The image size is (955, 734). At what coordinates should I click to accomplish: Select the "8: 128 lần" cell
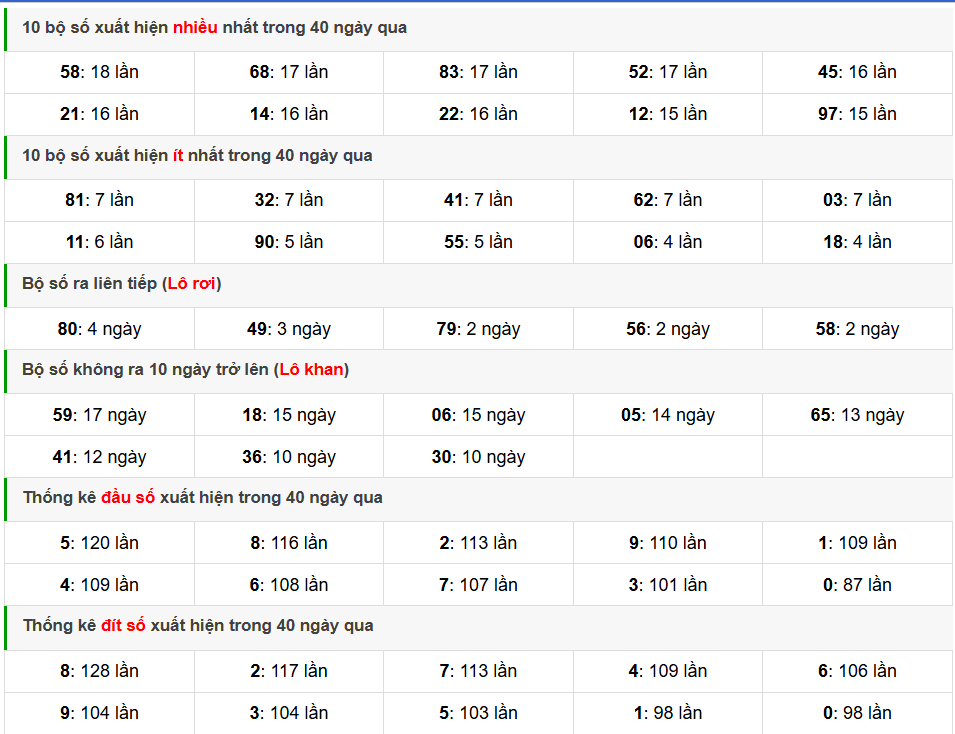pos(99,671)
